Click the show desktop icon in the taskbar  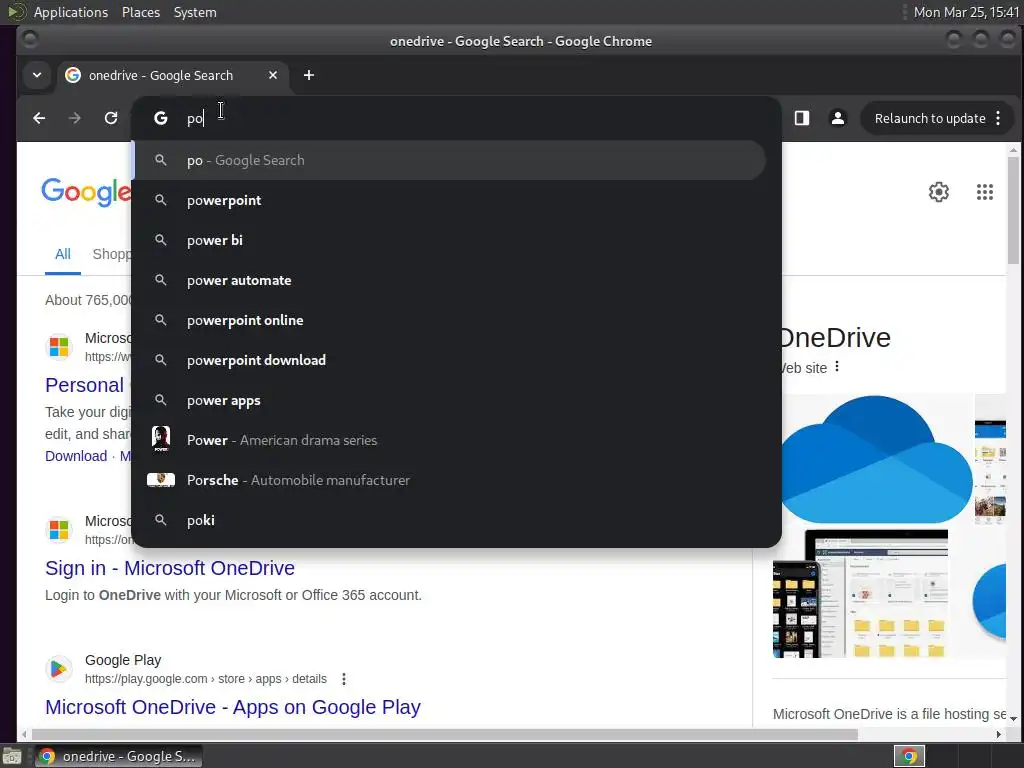tap(12, 756)
